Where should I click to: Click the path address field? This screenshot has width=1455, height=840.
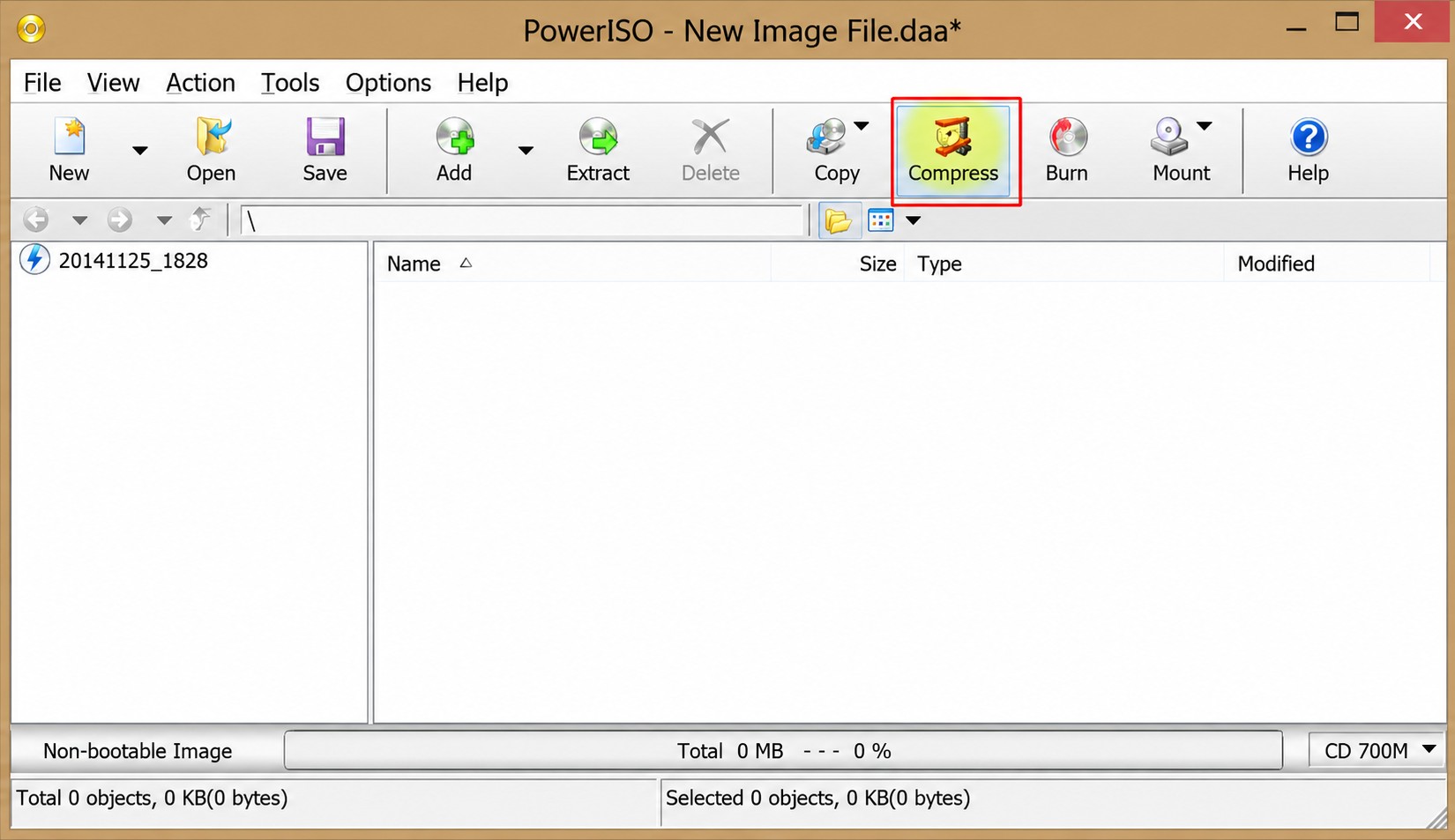pos(522,220)
